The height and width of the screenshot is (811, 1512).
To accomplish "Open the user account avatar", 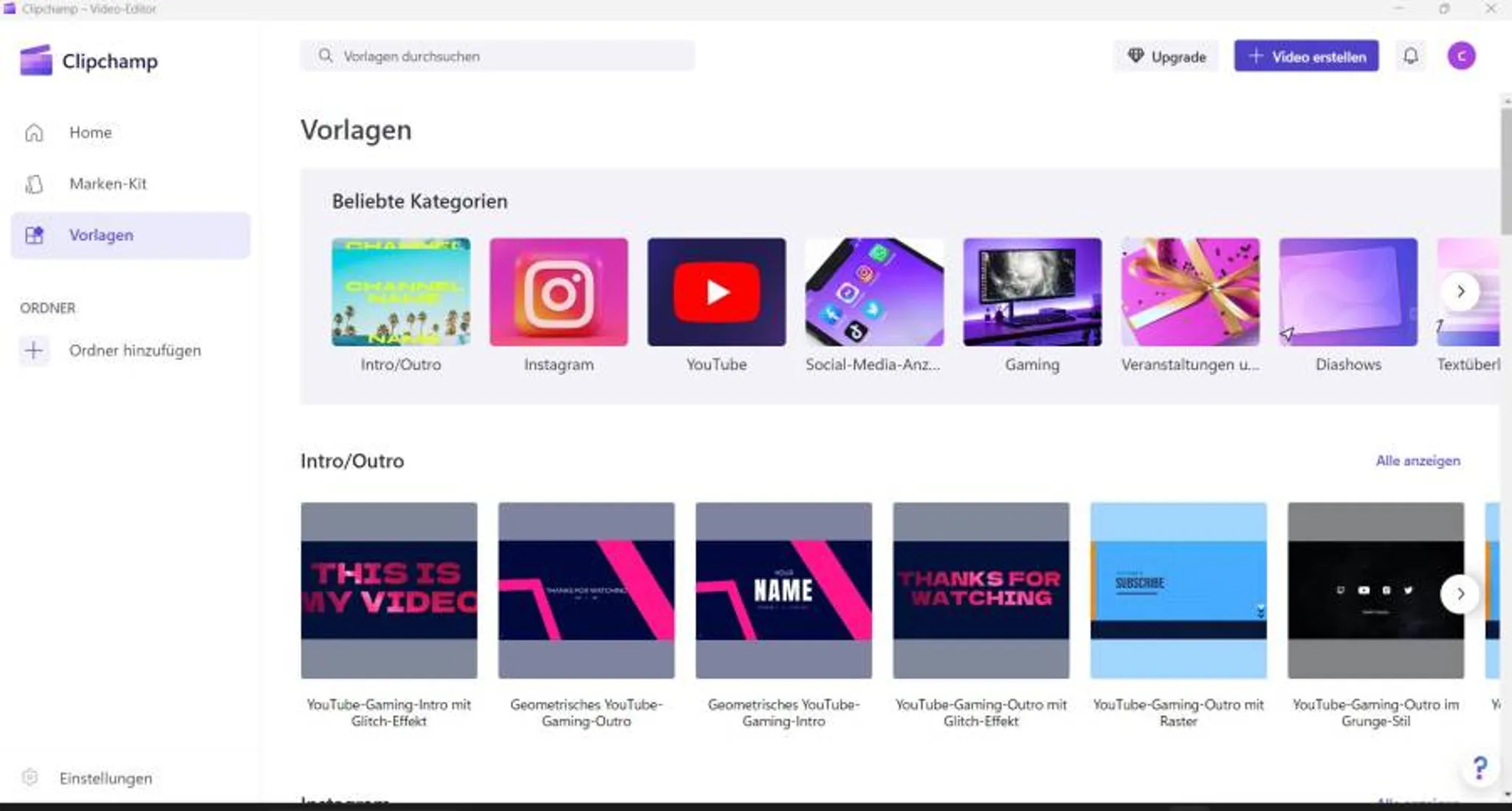I will click(1461, 56).
